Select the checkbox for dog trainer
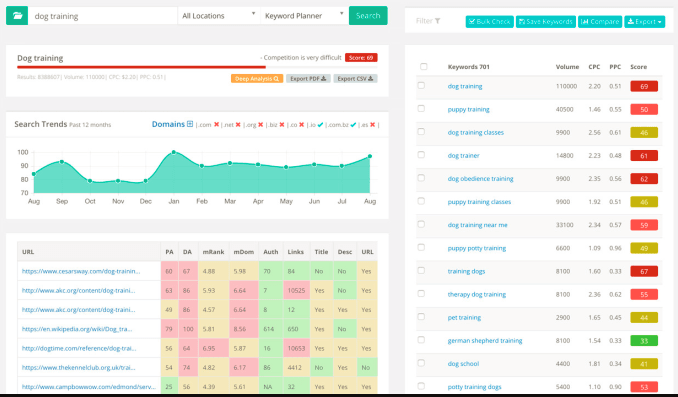This screenshot has width=678, height=397. pyautogui.click(x=421, y=154)
